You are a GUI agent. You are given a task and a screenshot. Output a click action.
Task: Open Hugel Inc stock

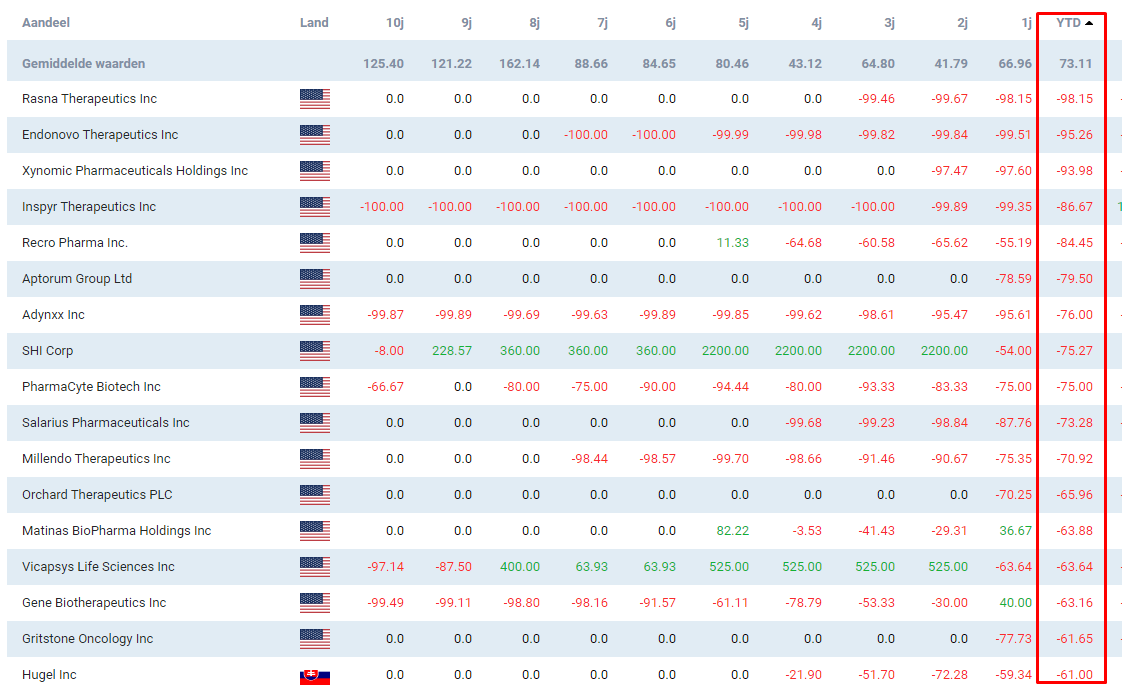tap(49, 675)
